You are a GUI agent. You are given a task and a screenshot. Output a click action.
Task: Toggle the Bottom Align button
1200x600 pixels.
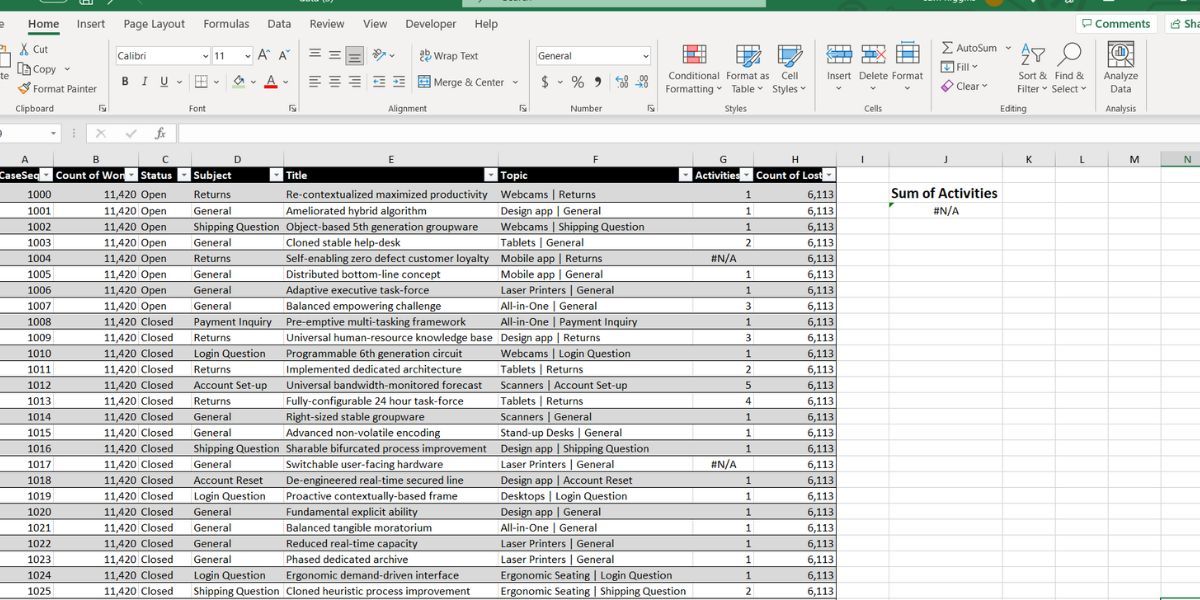coord(355,56)
